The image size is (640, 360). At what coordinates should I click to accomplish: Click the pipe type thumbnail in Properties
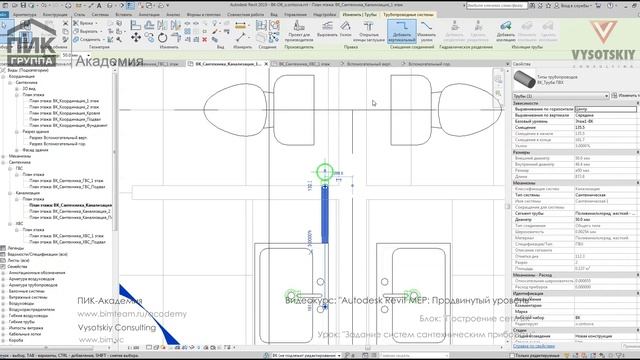pos(524,79)
